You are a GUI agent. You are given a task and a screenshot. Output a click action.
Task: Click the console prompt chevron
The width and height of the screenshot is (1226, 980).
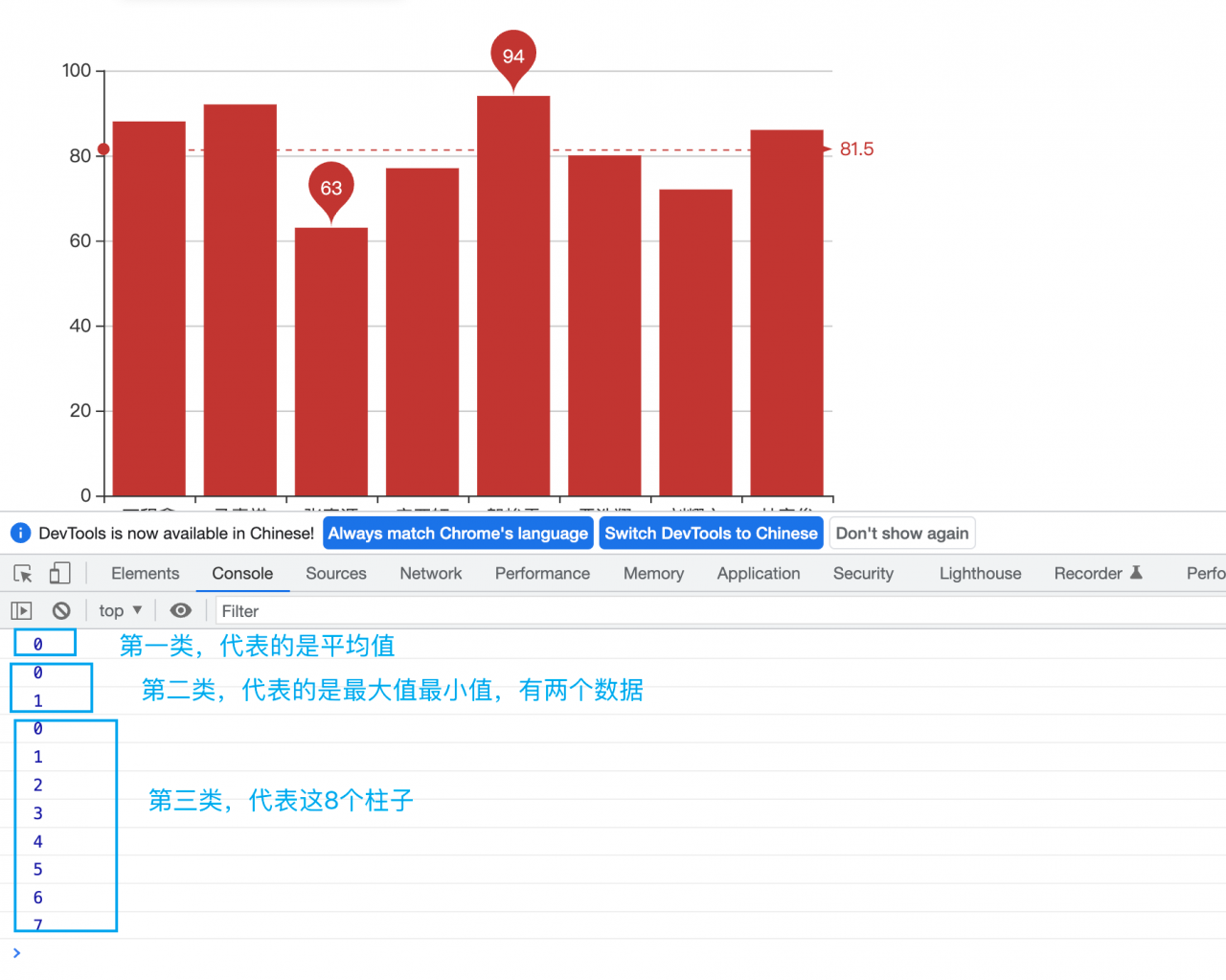coord(16,952)
